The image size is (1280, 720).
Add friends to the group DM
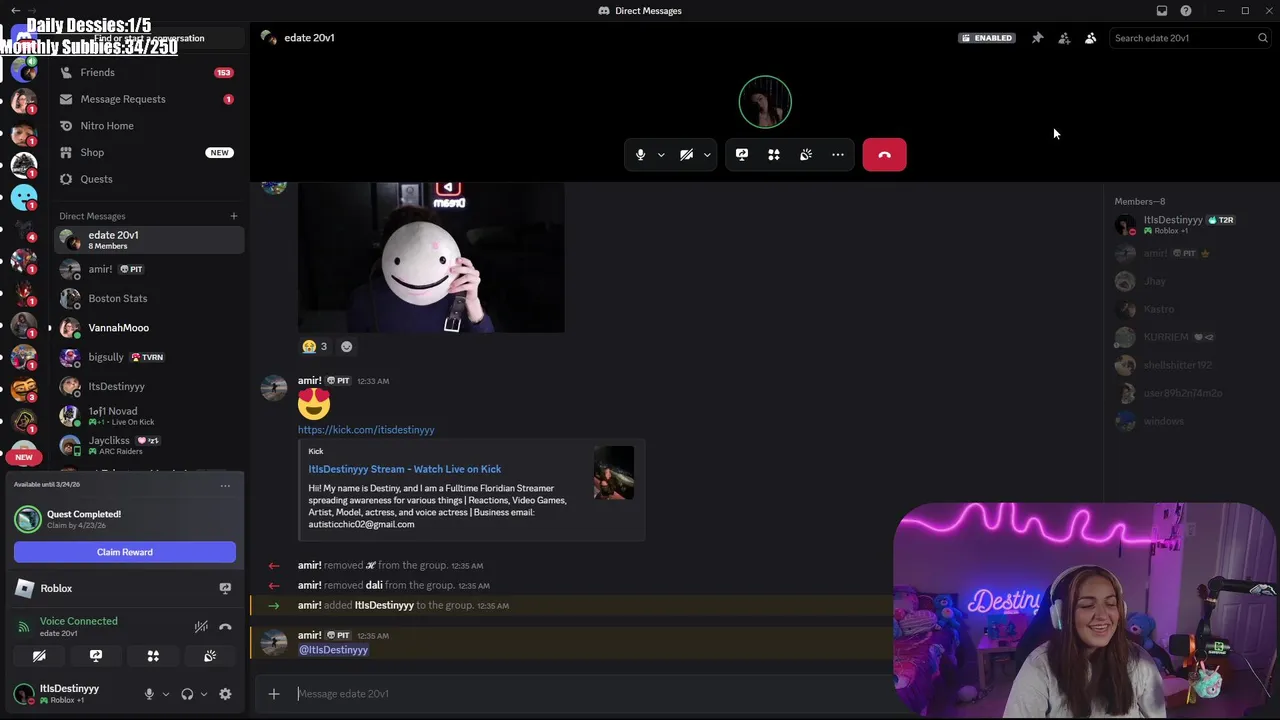pos(1064,38)
